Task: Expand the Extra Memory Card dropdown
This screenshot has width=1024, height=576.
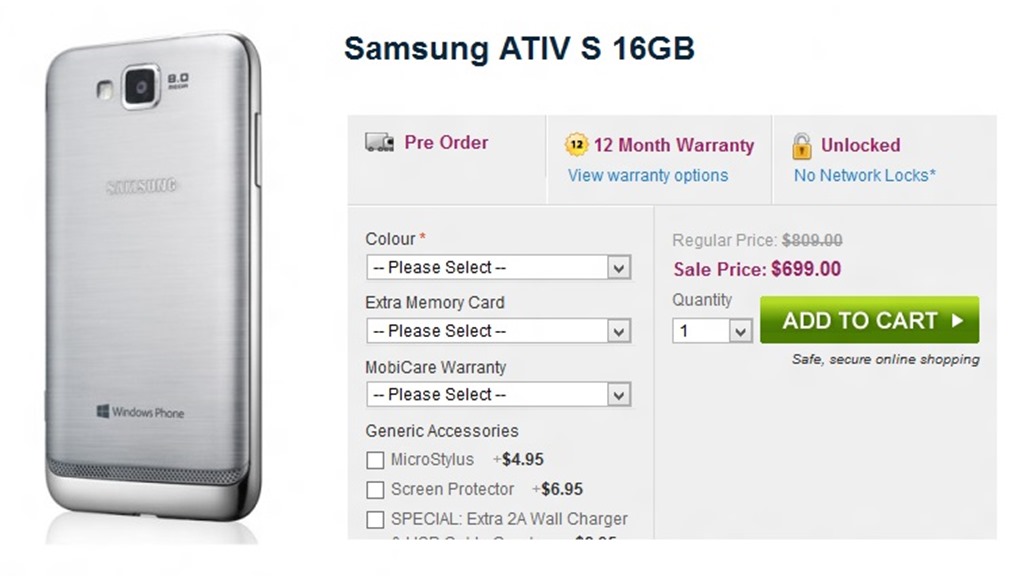Action: (498, 331)
